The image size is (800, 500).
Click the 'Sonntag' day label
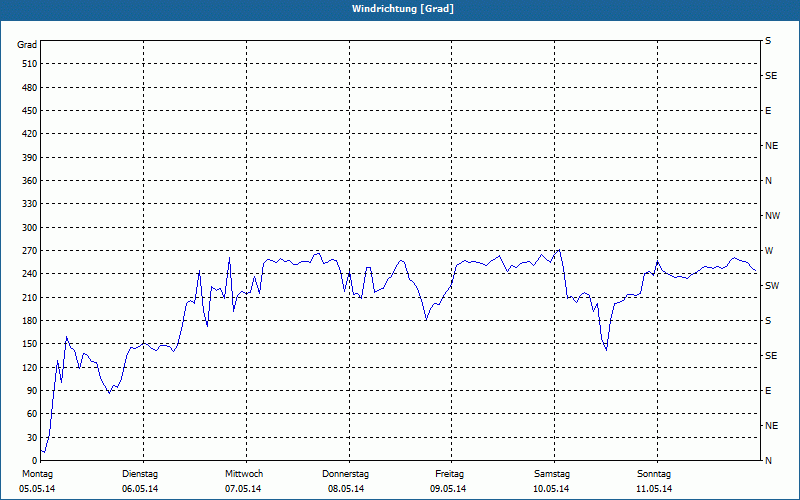click(x=654, y=474)
